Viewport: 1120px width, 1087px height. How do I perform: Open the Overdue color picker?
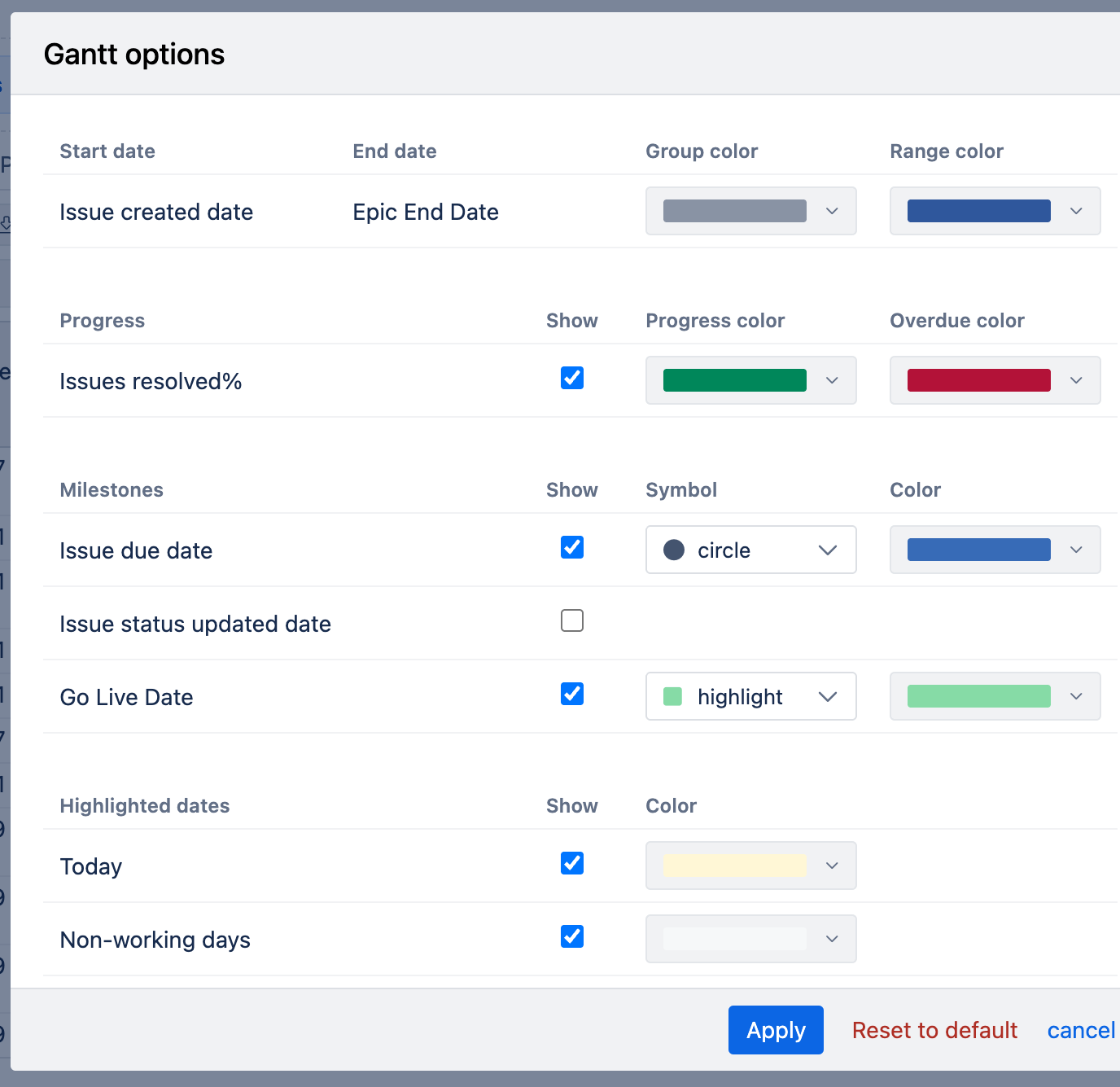click(995, 380)
